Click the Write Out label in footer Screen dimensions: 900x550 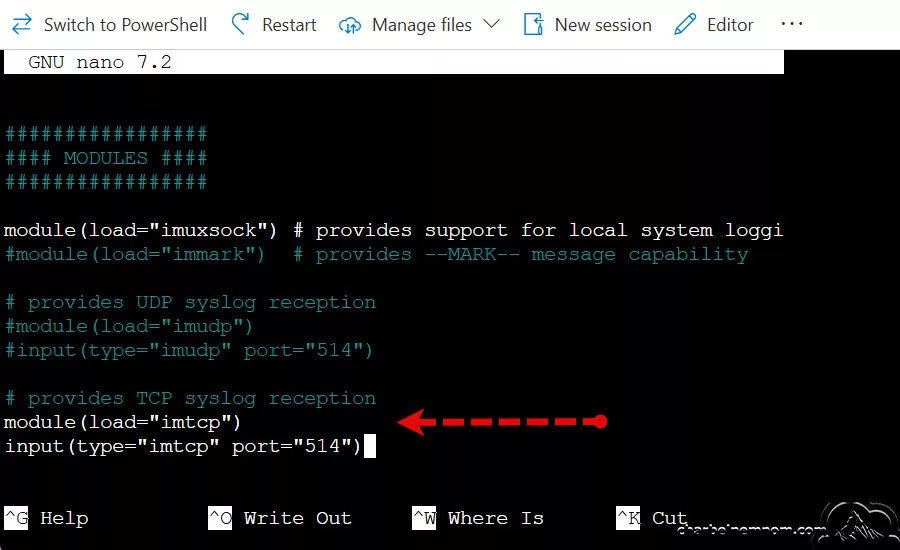pos(297,518)
